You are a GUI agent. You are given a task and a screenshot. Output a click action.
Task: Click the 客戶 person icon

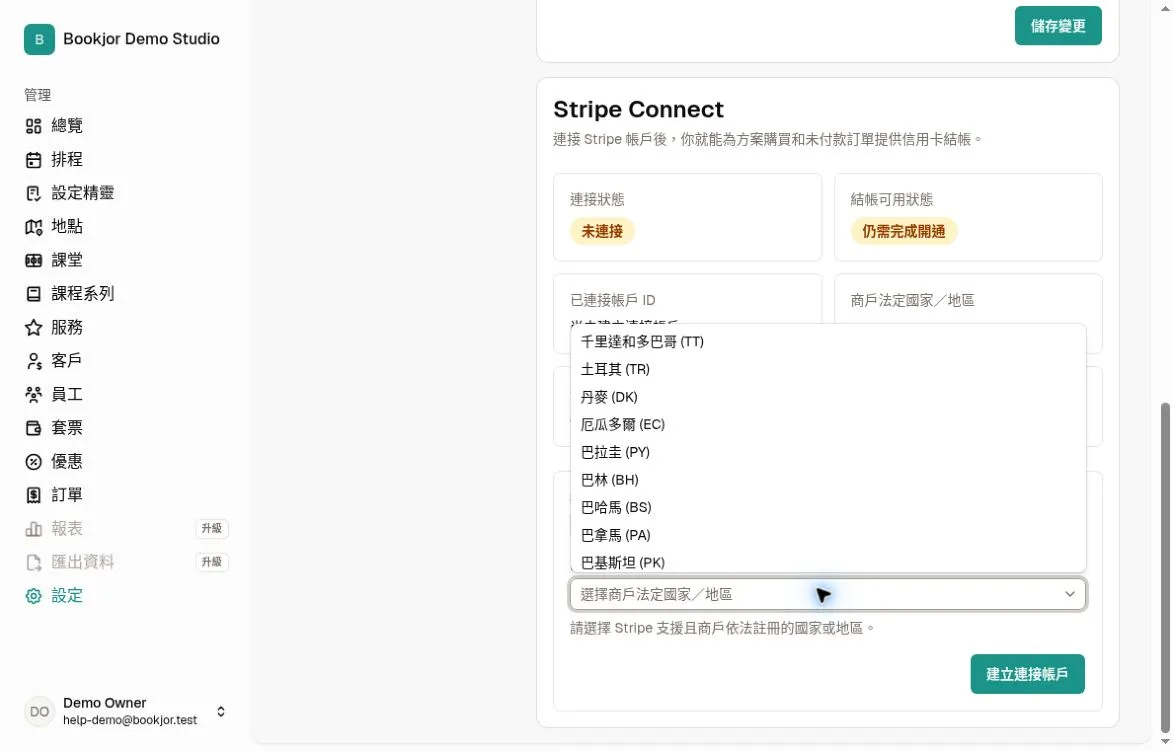33,361
